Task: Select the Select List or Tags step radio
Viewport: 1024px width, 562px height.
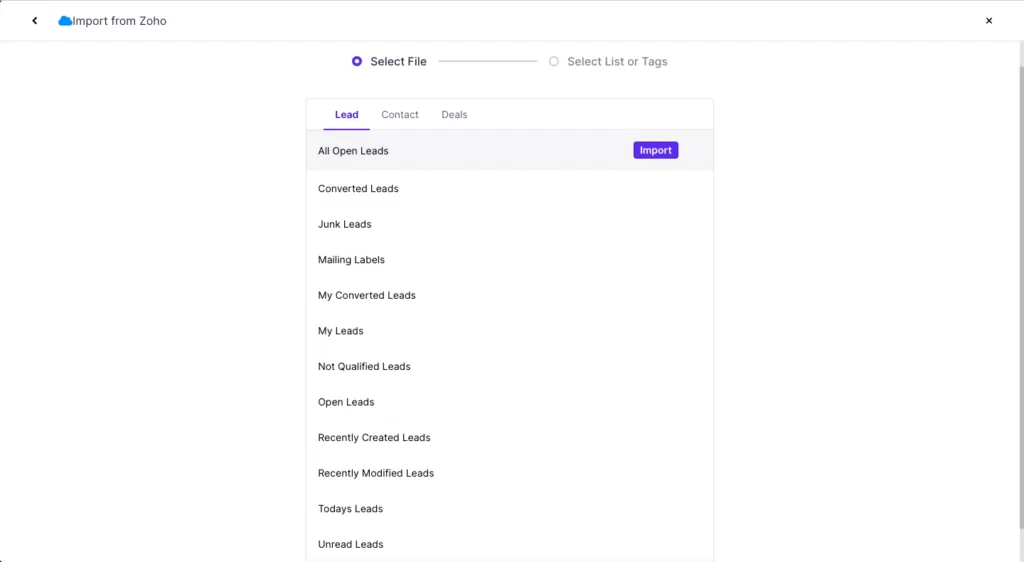Action: pyautogui.click(x=554, y=61)
